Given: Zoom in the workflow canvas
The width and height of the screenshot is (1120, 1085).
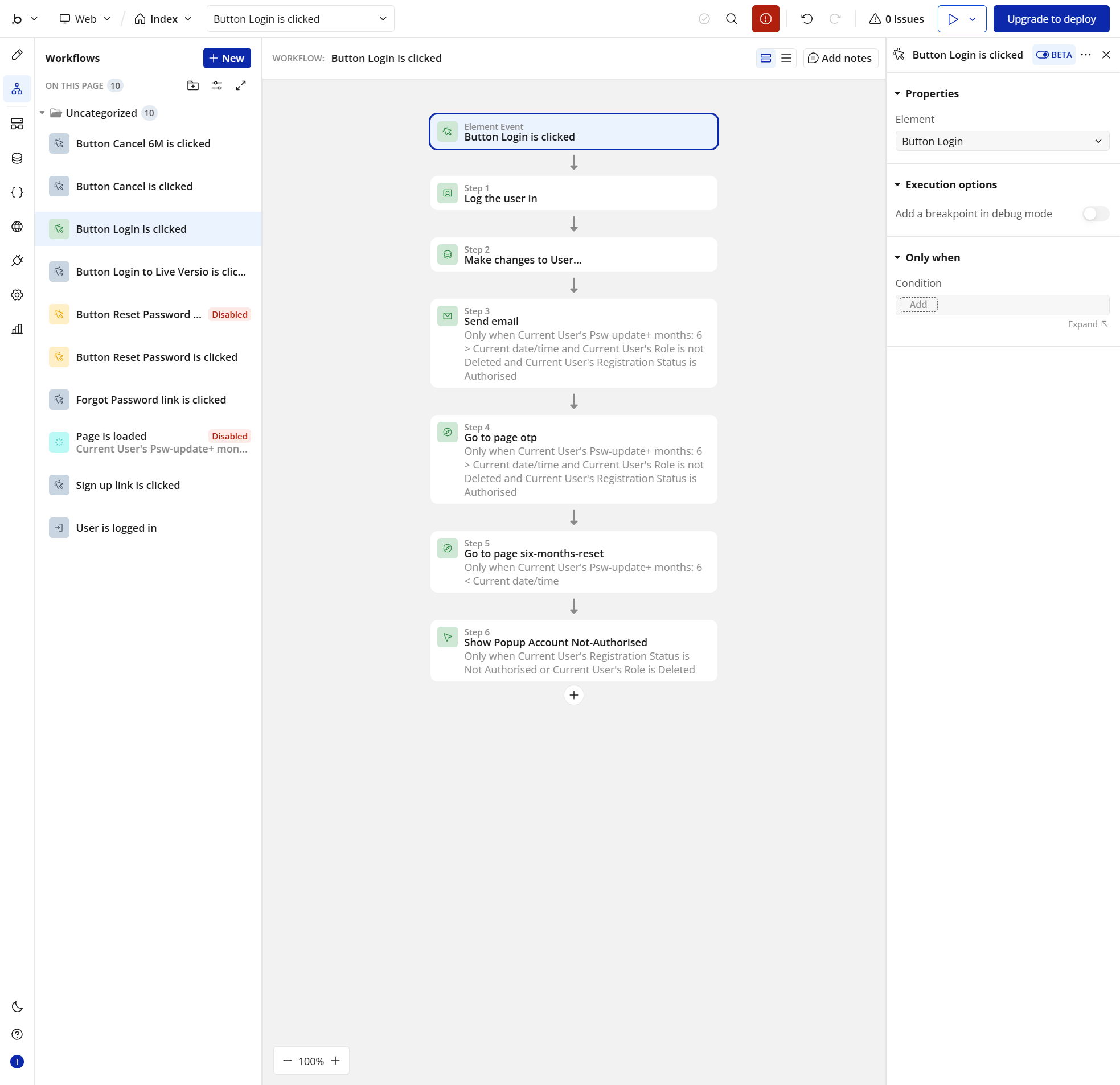Looking at the screenshot, I should 335,1061.
